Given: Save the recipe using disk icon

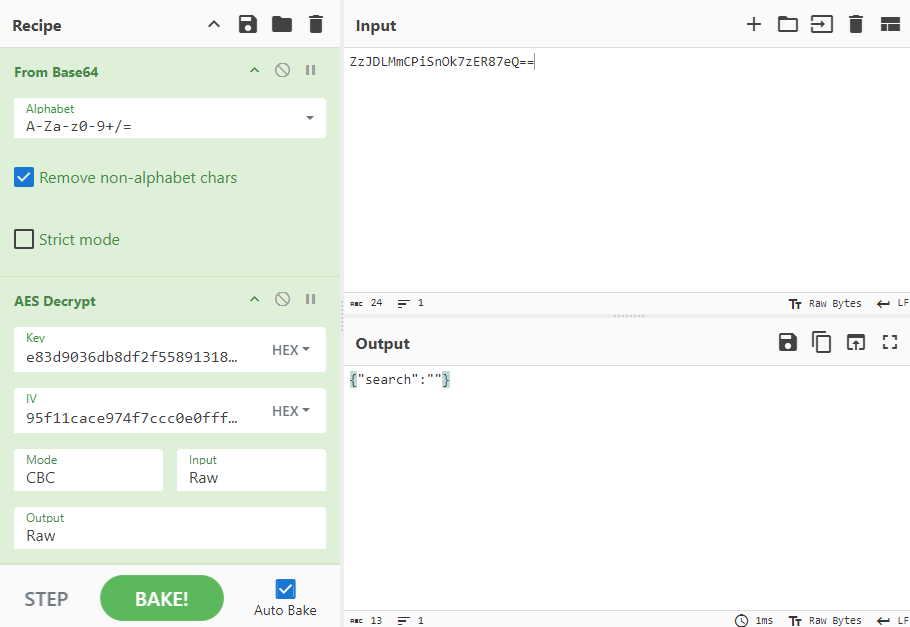Looking at the screenshot, I should pyautogui.click(x=248, y=25).
